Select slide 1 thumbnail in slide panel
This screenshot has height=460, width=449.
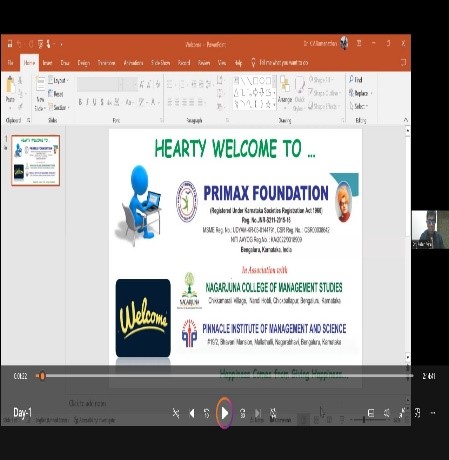click(35, 160)
